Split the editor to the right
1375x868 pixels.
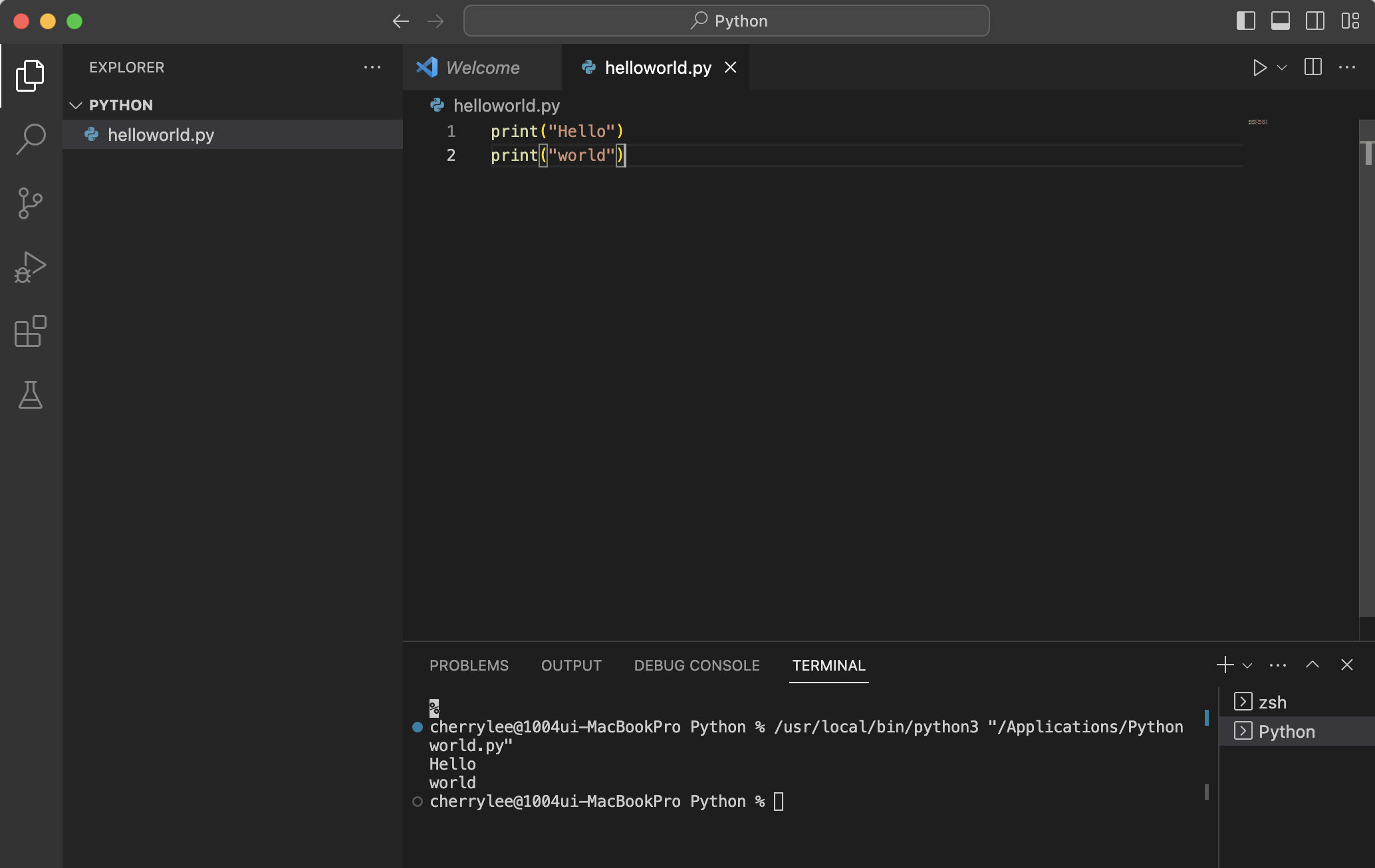[1312, 68]
